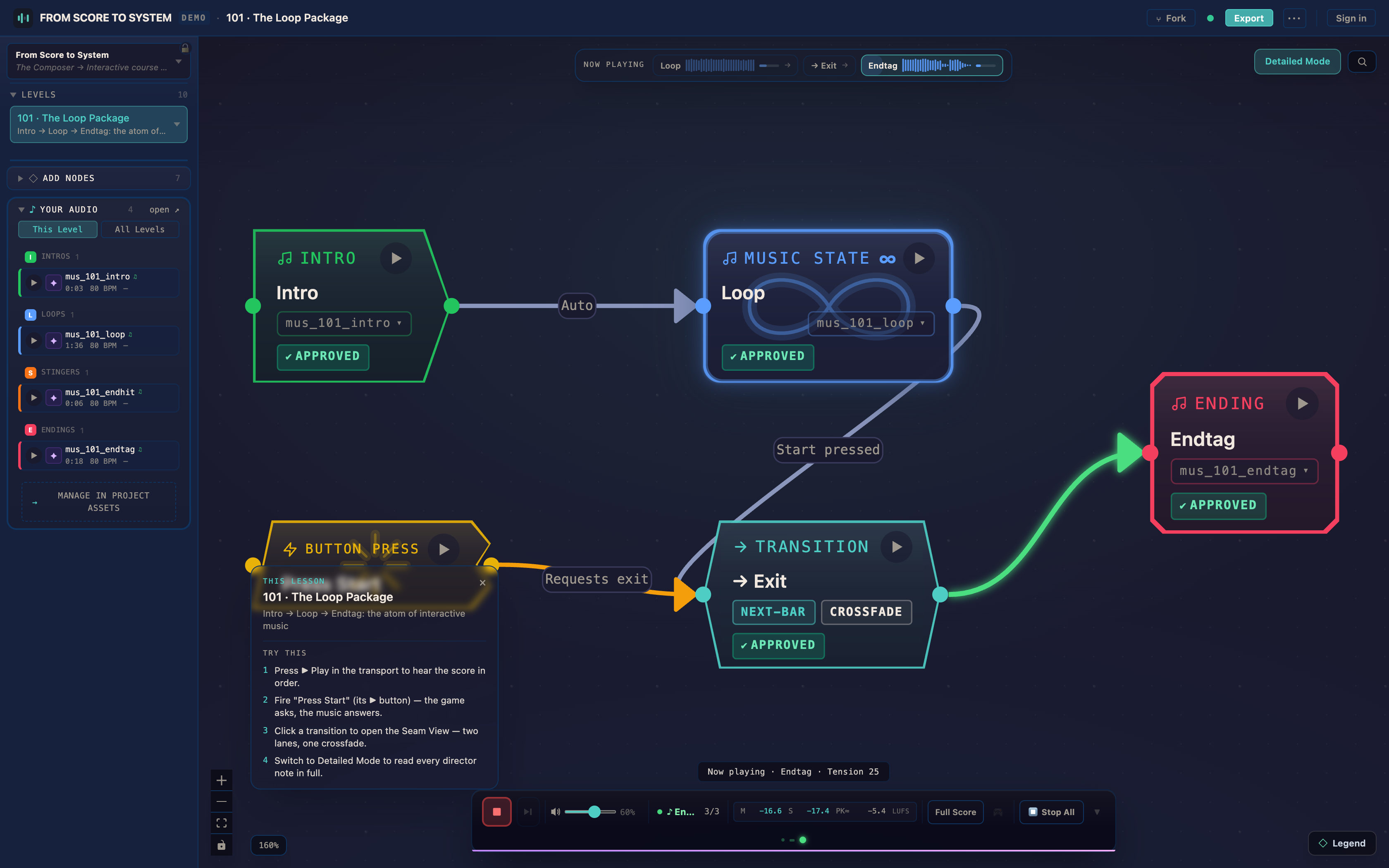Skip to next with the transport step button
Screen dimensions: 1389x868
click(x=527, y=812)
